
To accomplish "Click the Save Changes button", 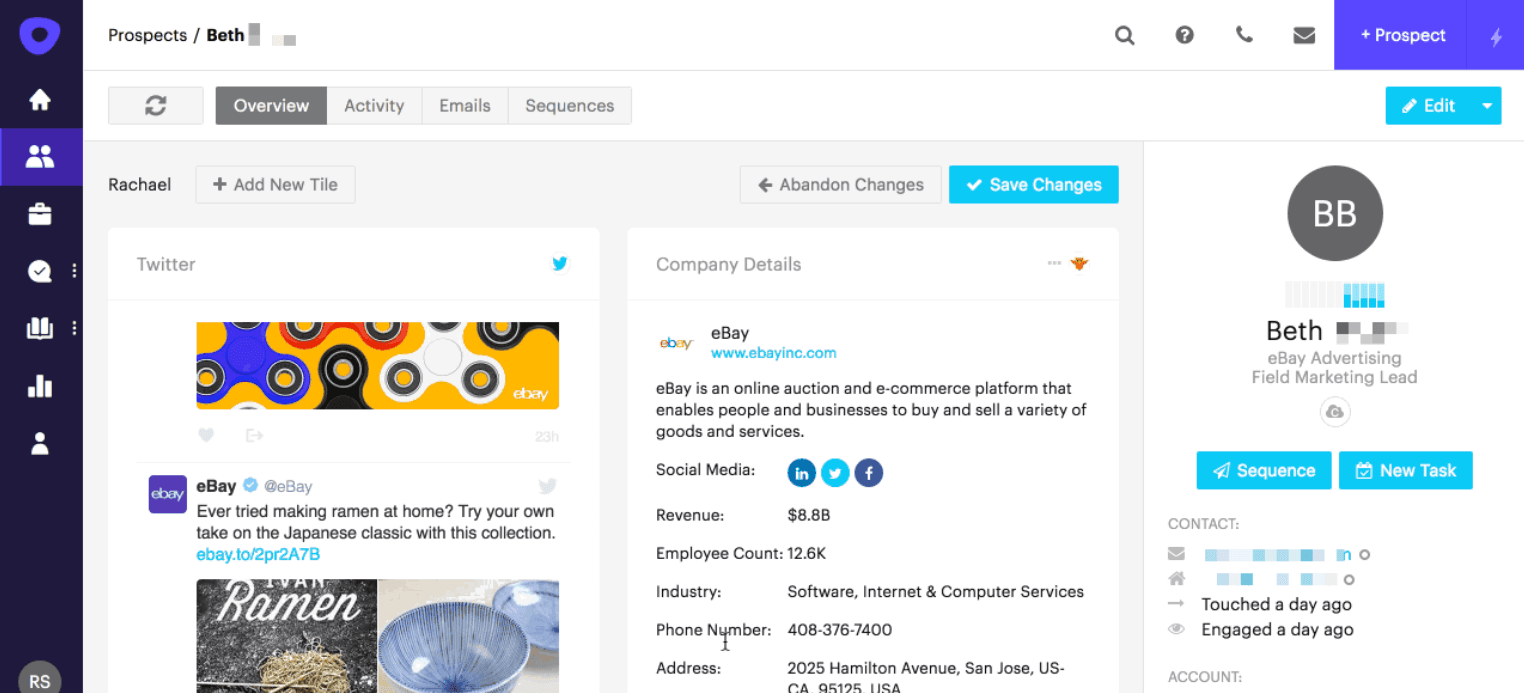I will tap(1033, 185).
